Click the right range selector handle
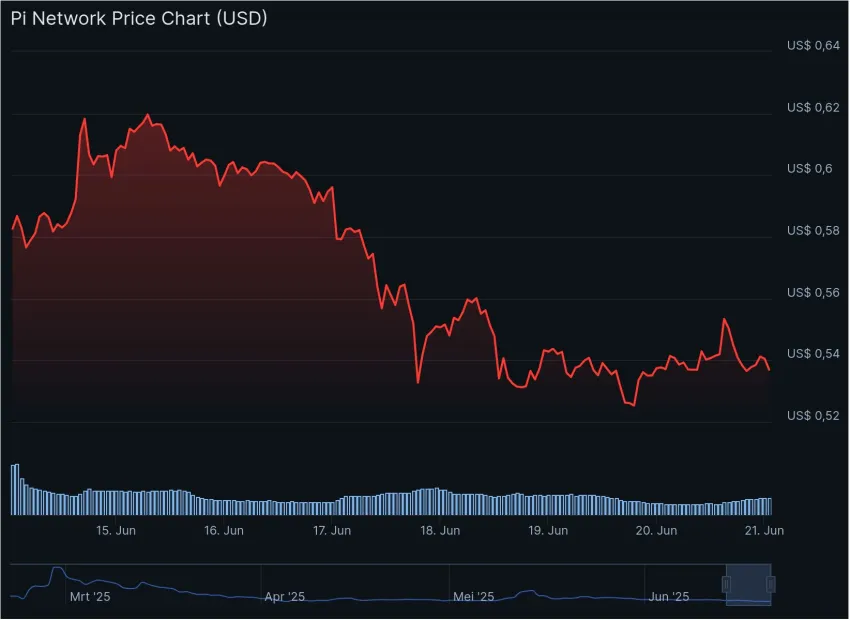The height and width of the screenshot is (620, 850). (x=771, y=583)
